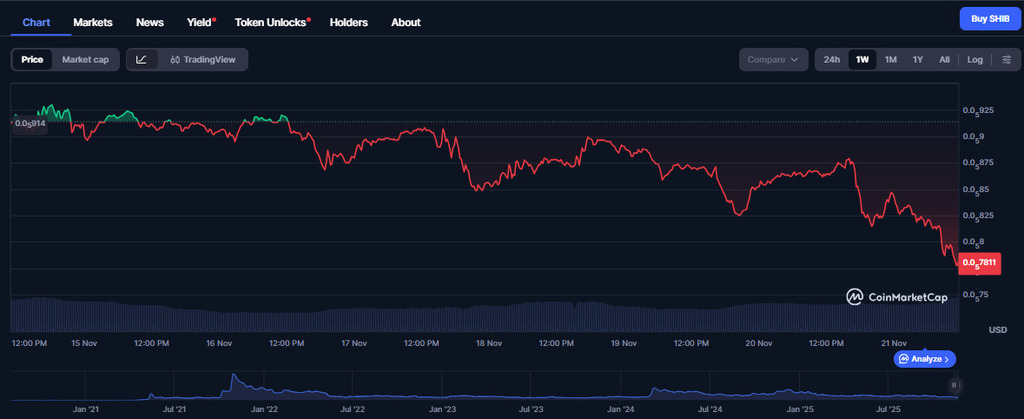The height and width of the screenshot is (419, 1024).
Task: Select the 1Y time range
Action: click(917, 60)
